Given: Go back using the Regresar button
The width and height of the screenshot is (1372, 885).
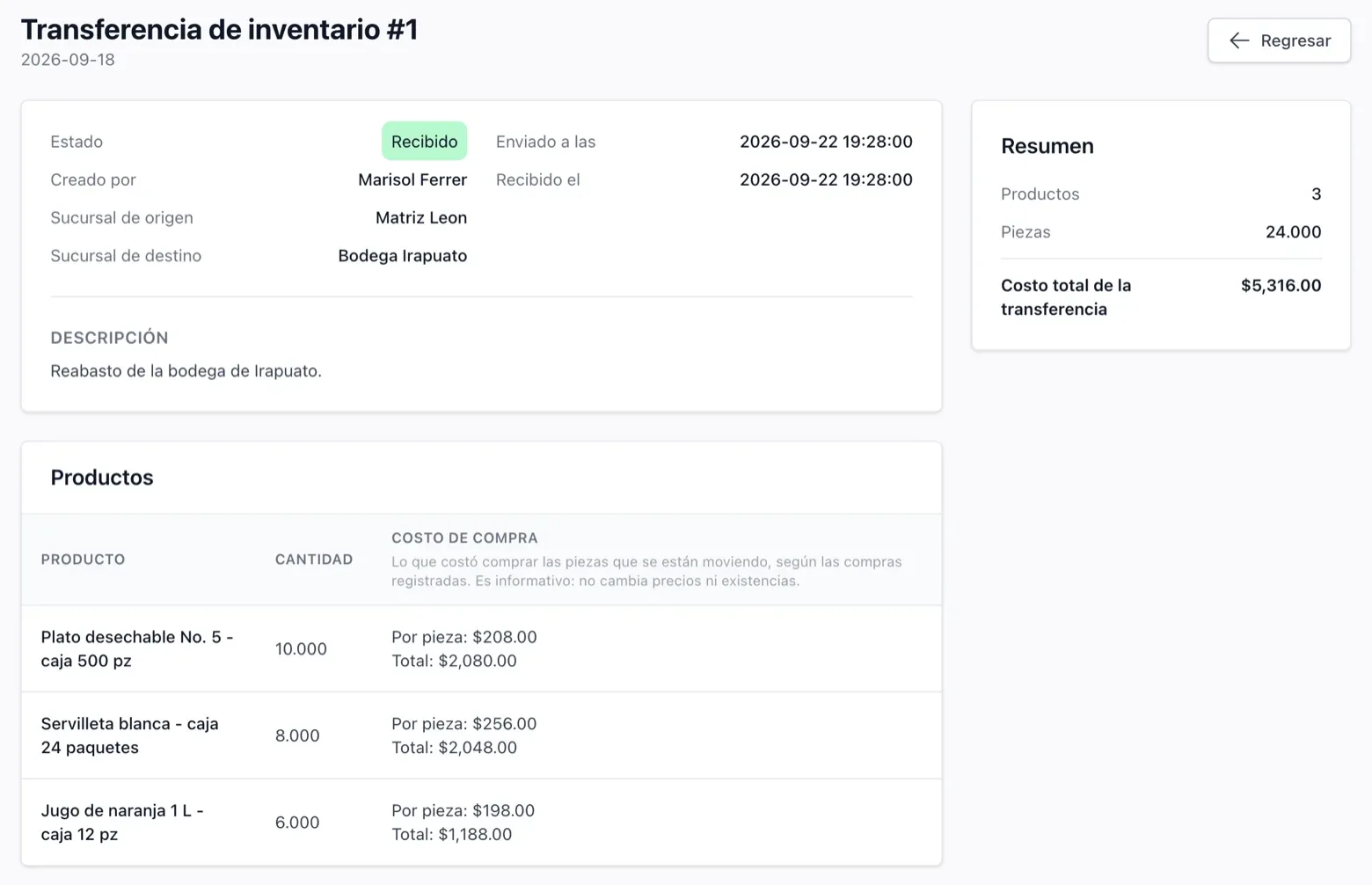Looking at the screenshot, I should point(1279,40).
